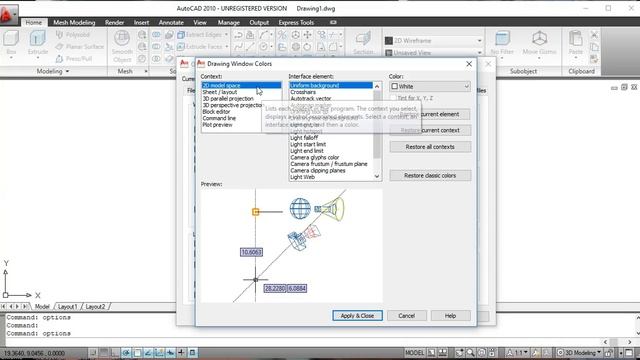Select the Extract Edges tool
The image size is (640, 360).
click(x=200, y=35)
